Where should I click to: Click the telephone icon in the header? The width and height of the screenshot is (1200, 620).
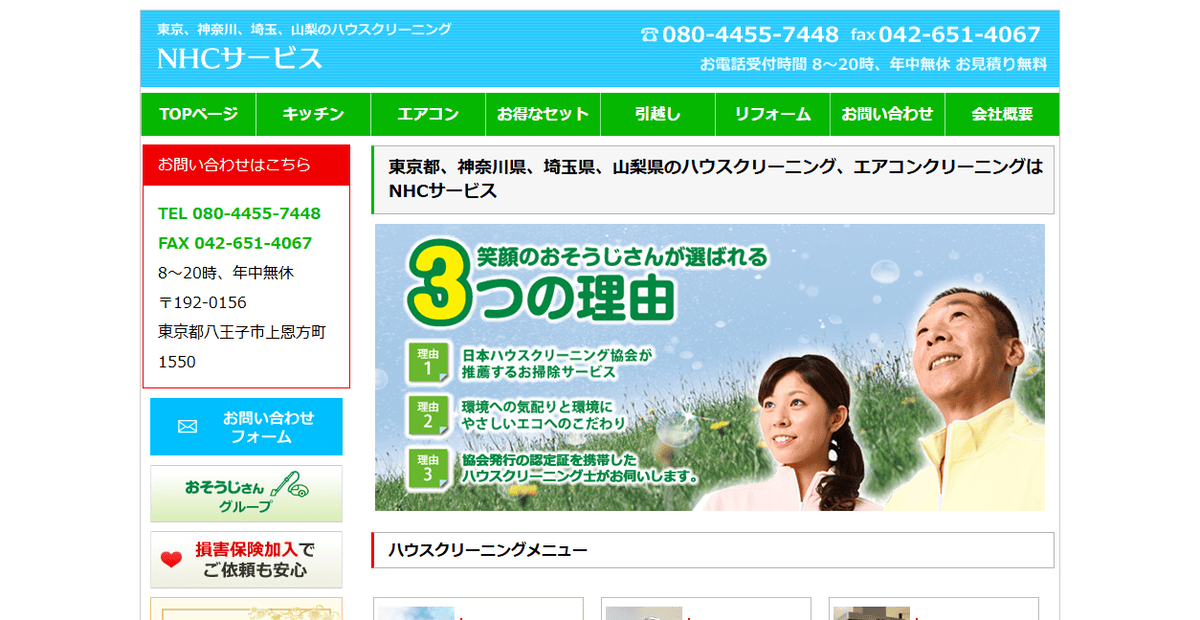(x=649, y=35)
